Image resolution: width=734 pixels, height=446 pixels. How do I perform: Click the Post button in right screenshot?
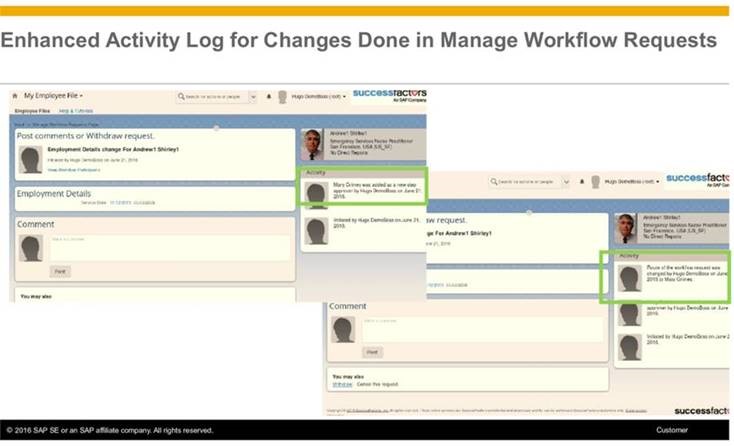[x=373, y=352]
